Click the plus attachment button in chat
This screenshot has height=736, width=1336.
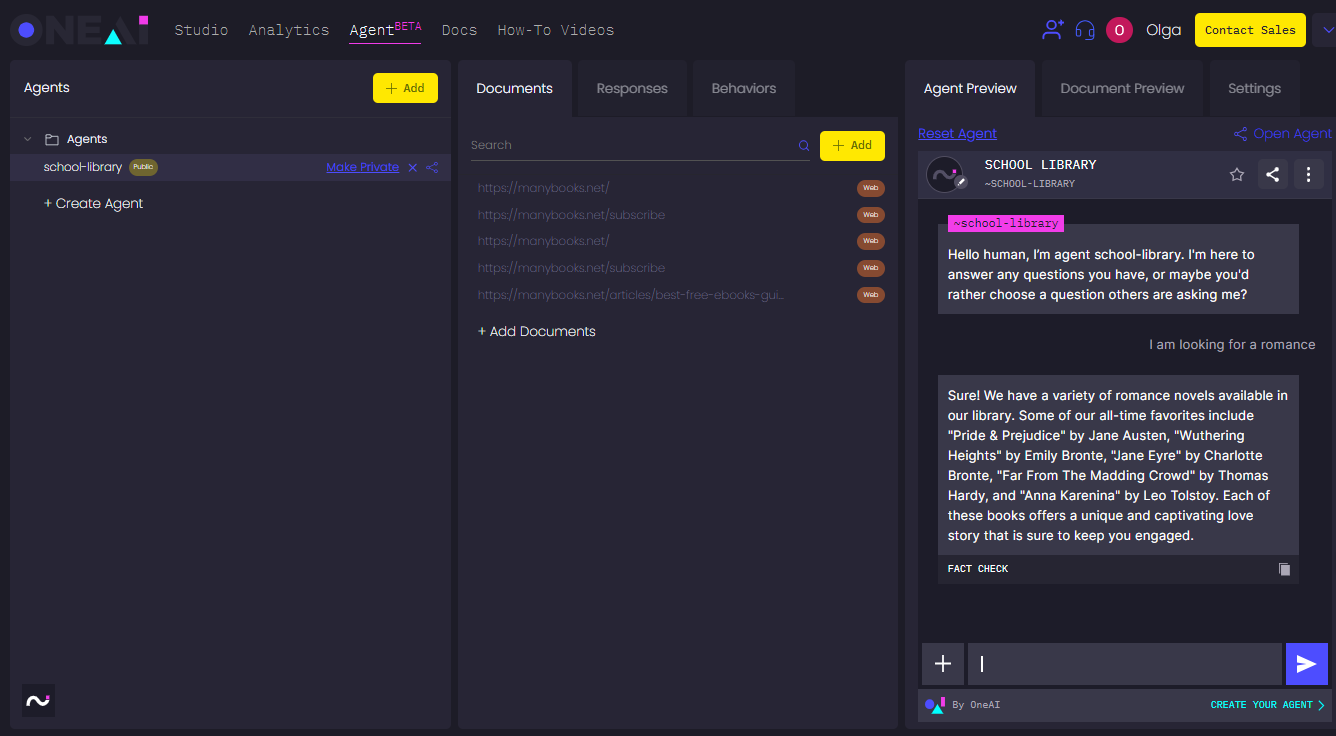pyautogui.click(x=942, y=664)
